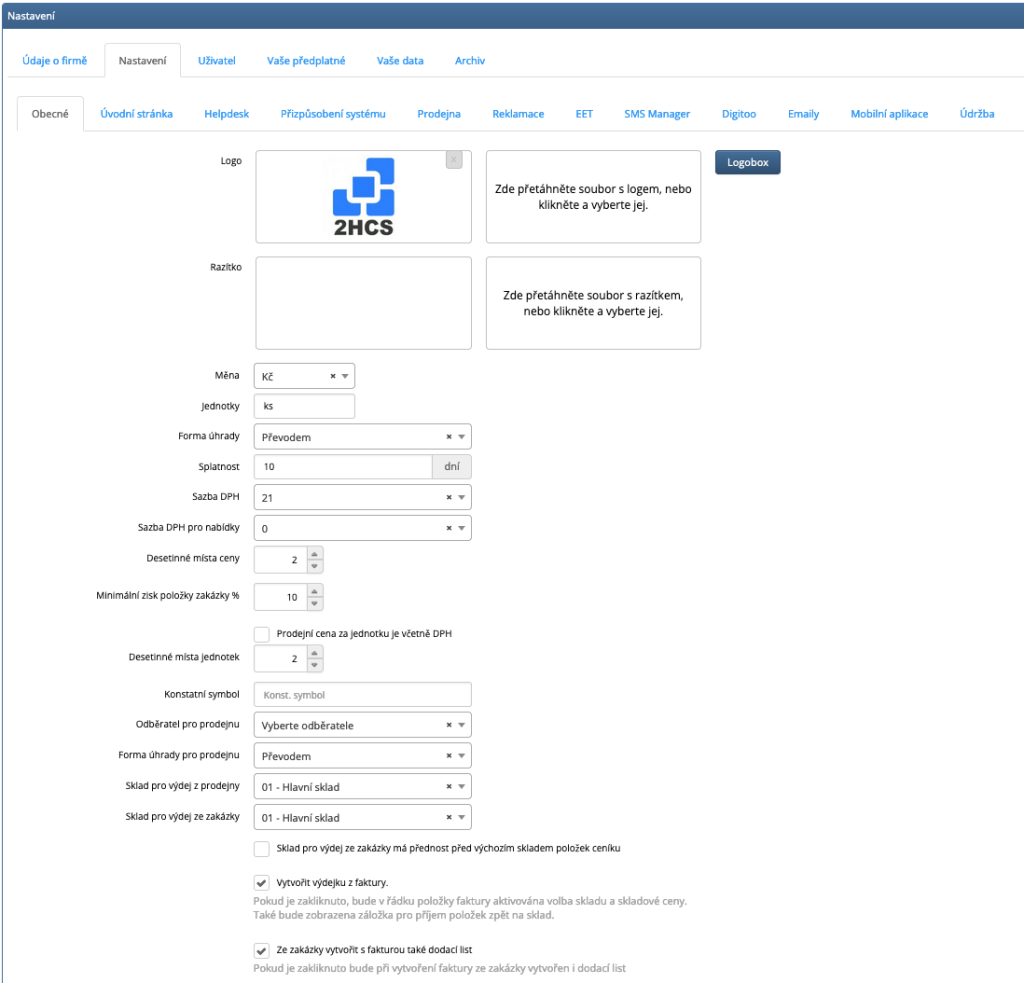Click the Konstatní symbol input field

(363, 695)
